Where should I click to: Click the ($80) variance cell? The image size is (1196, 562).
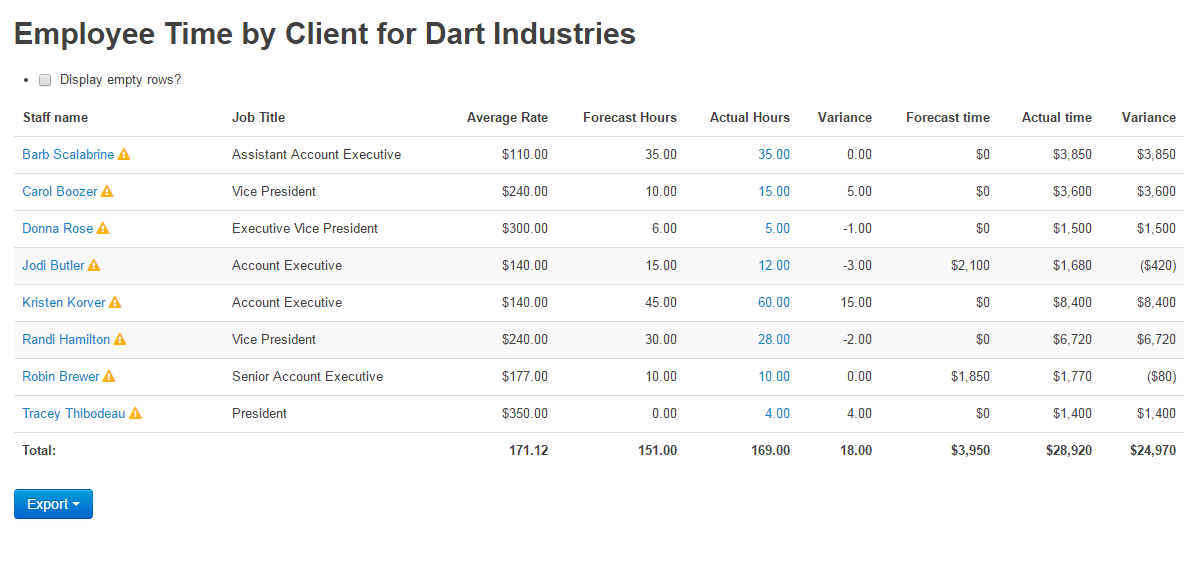click(x=1160, y=376)
